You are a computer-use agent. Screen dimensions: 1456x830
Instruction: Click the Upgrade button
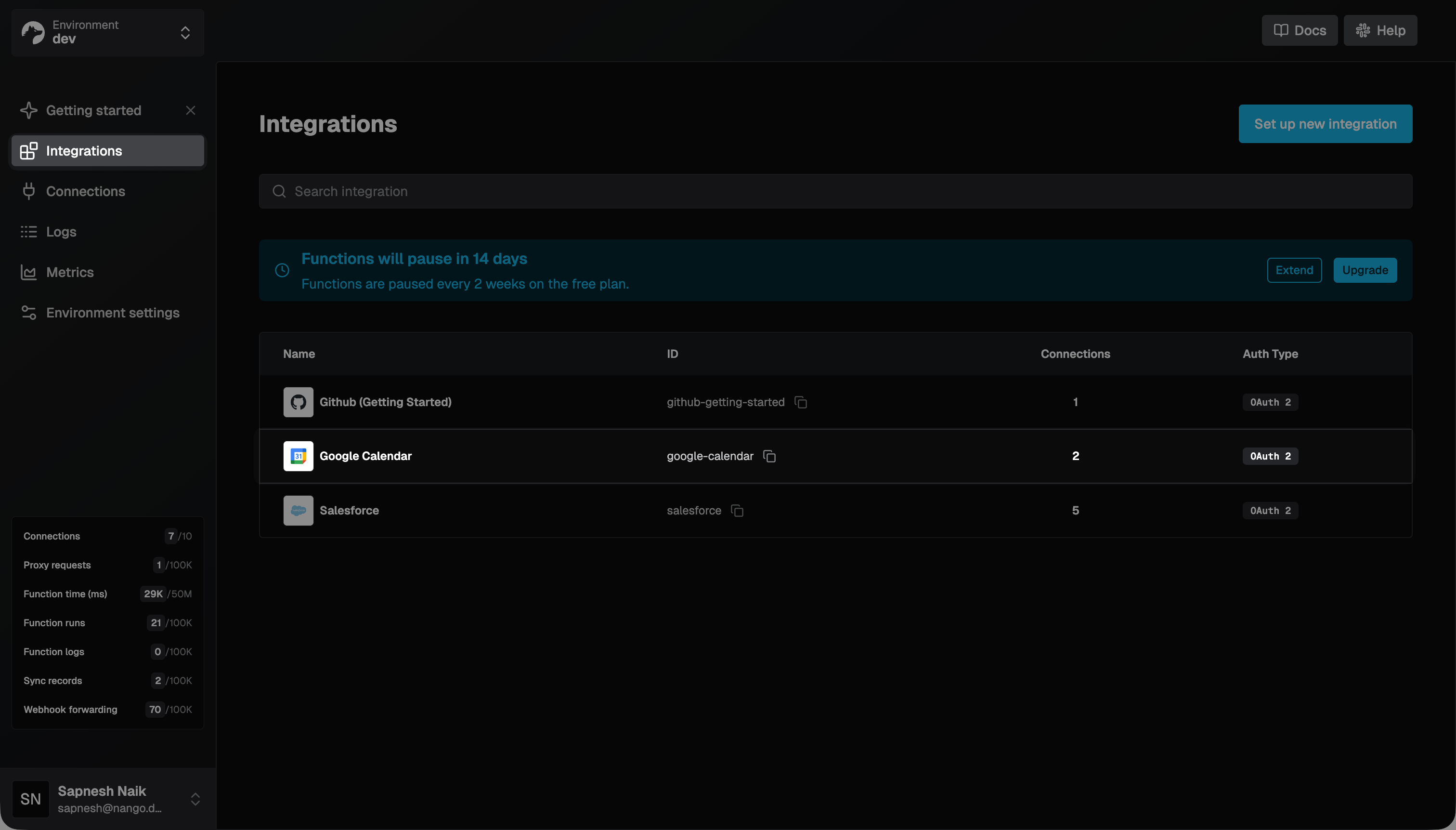pos(1365,270)
